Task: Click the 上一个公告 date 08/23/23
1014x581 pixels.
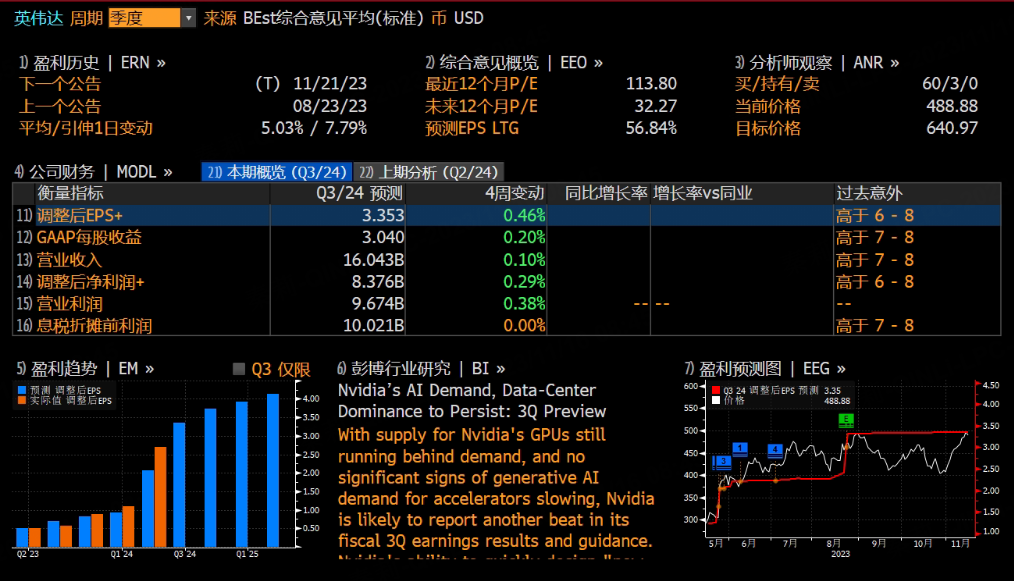Action: point(330,106)
